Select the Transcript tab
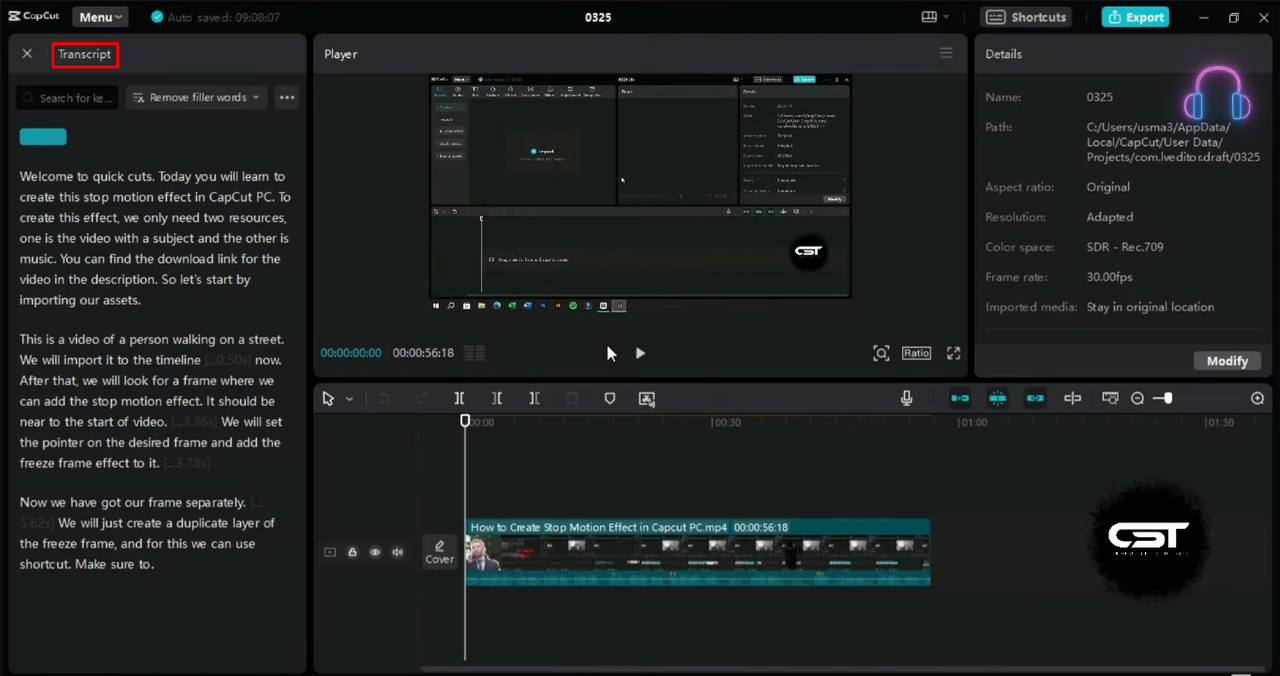 coord(85,54)
